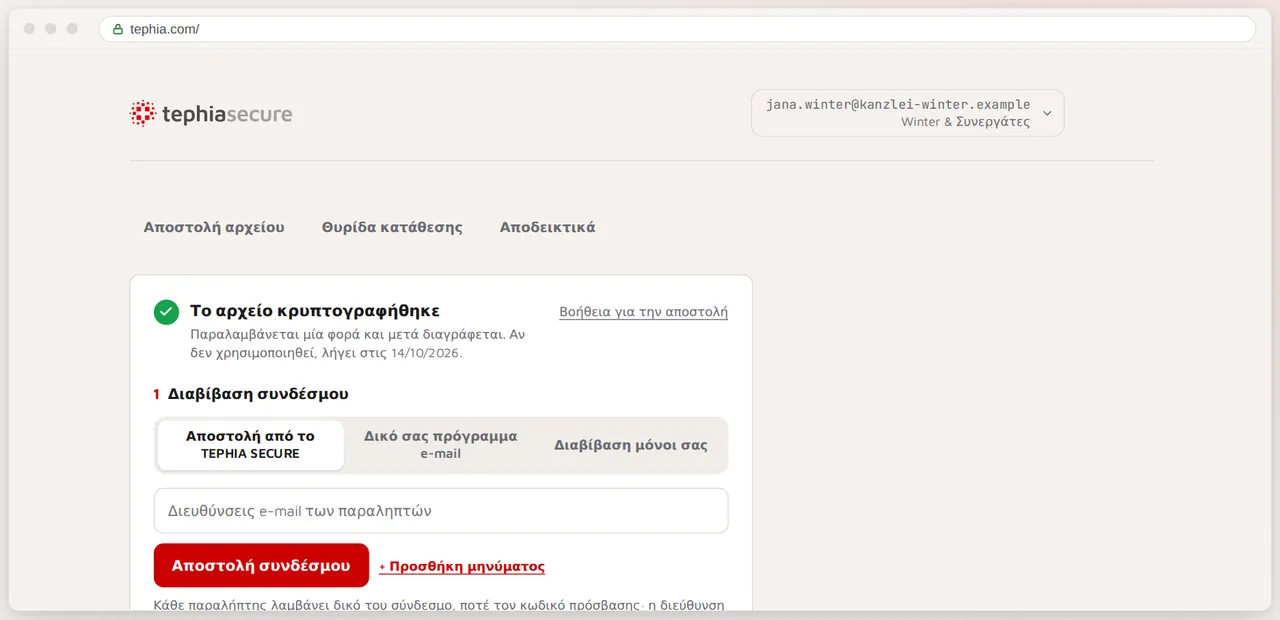The width and height of the screenshot is (1280, 620).
Task: Open the Αποστολή αρχείου tab
Action: pyautogui.click(x=214, y=227)
